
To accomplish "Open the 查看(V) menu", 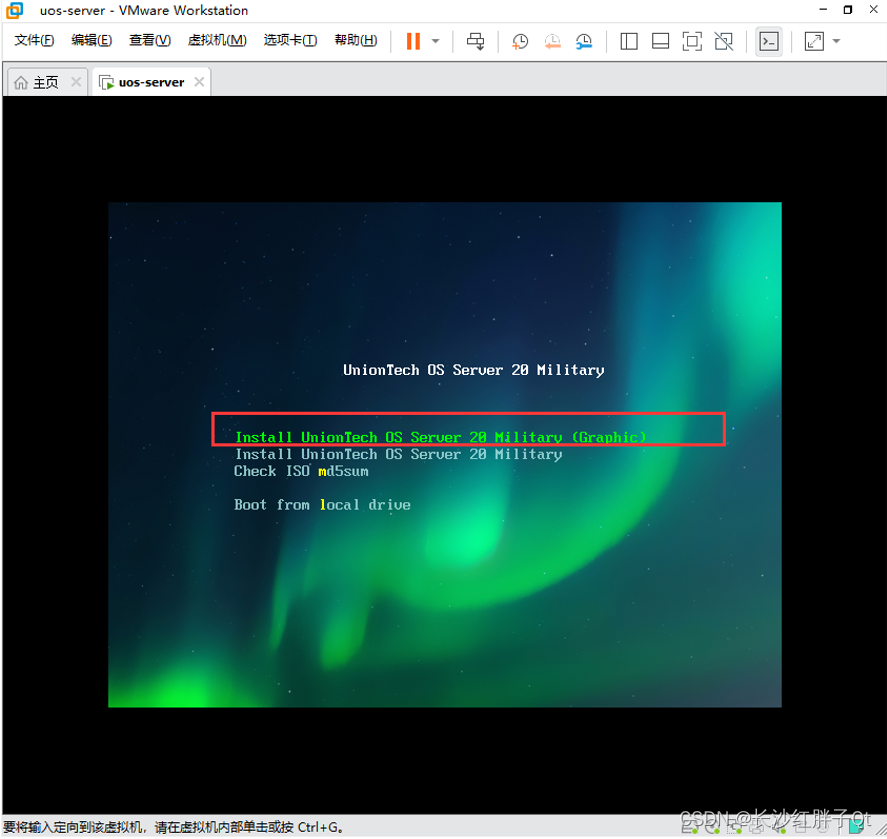I will [149, 40].
